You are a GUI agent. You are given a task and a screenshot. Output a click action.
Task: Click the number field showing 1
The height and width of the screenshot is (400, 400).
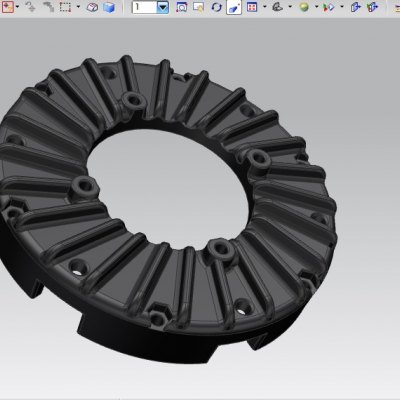(x=144, y=7)
